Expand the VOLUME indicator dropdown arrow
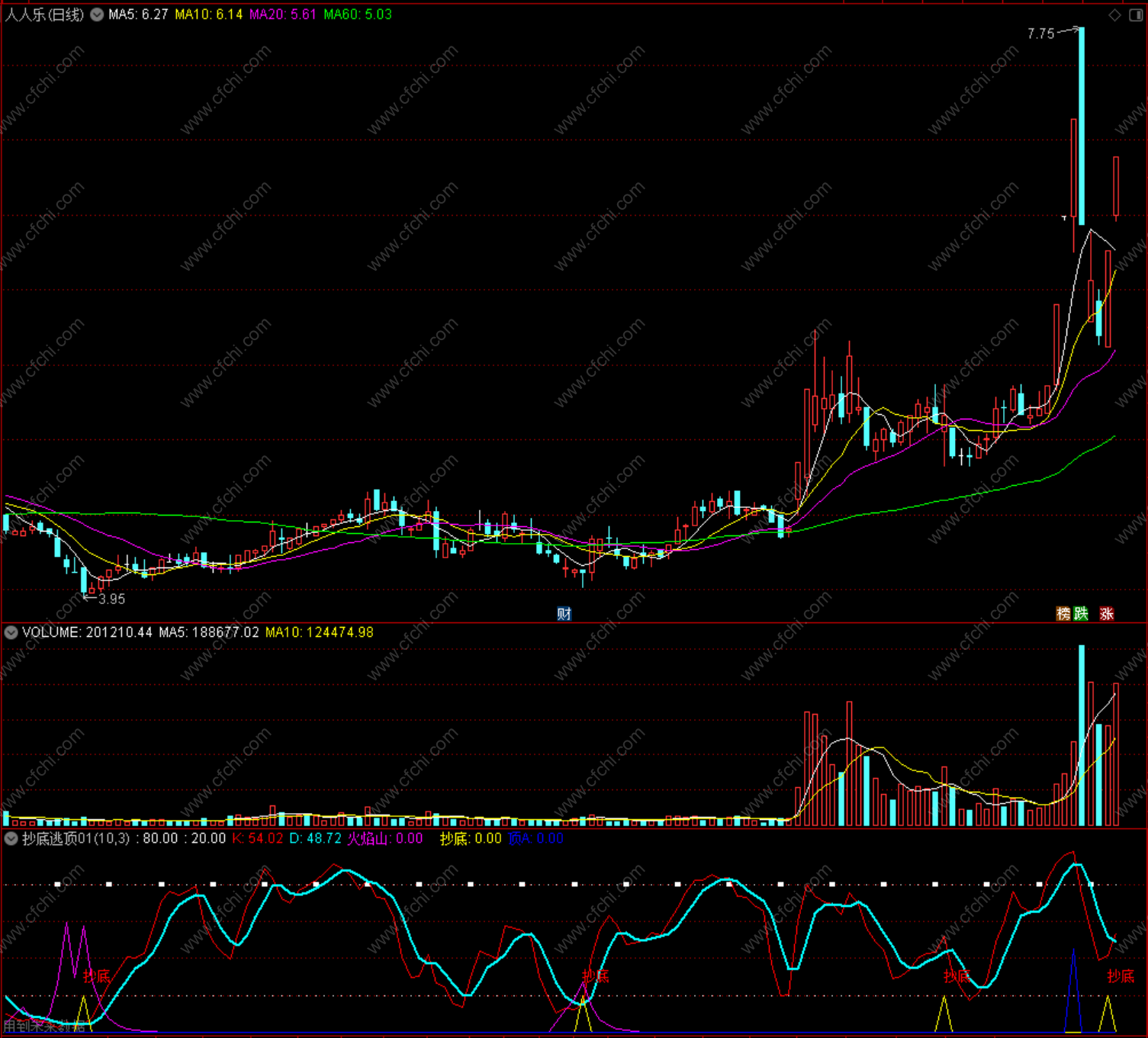This screenshot has height=1038, width=1148. (x=11, y=632)
